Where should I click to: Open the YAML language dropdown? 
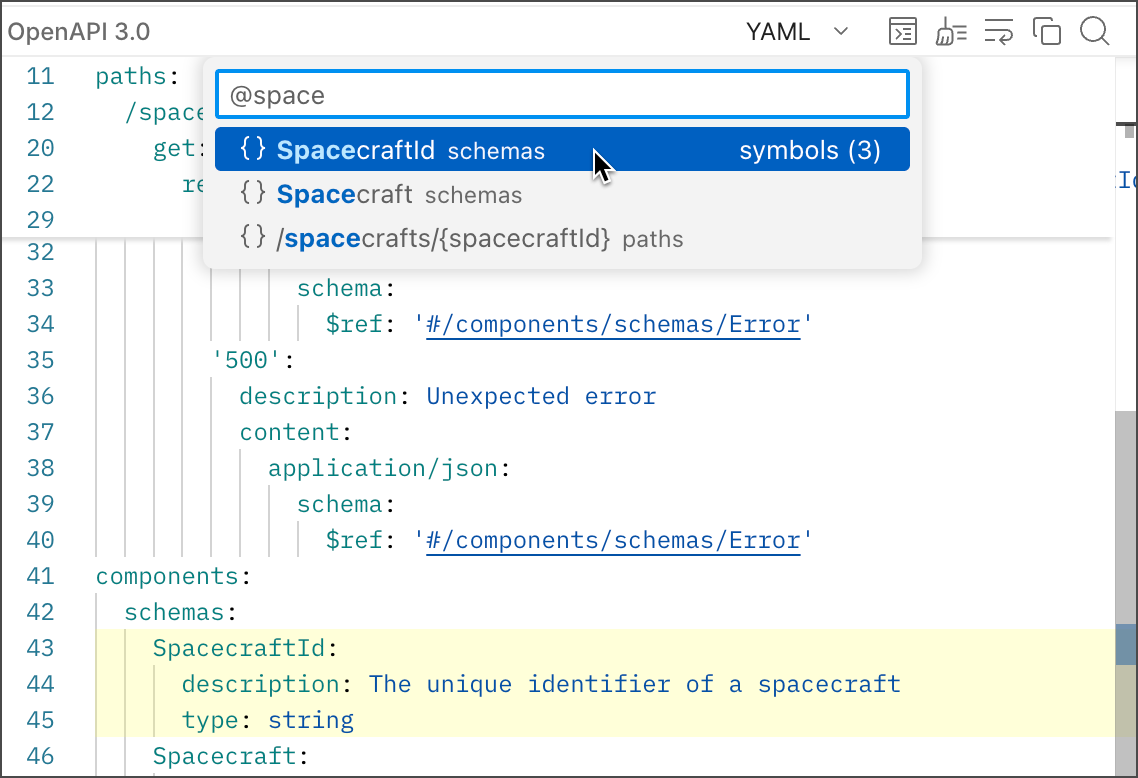(798, 31)
